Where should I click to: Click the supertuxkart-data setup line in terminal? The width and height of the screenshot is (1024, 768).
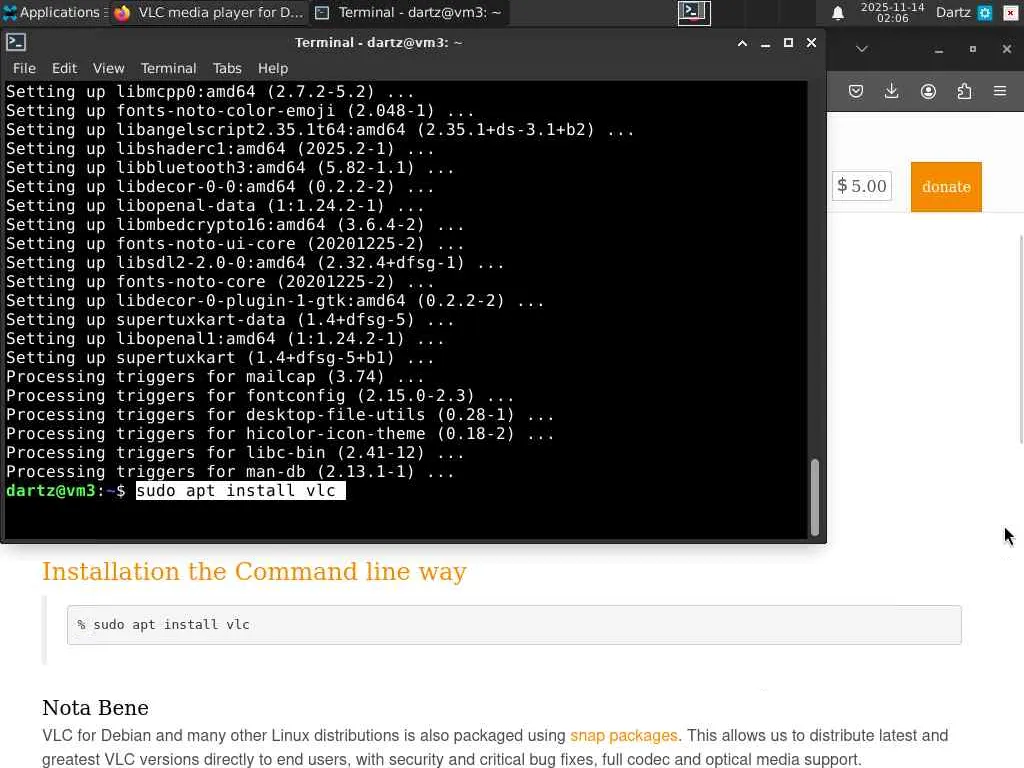230,320
